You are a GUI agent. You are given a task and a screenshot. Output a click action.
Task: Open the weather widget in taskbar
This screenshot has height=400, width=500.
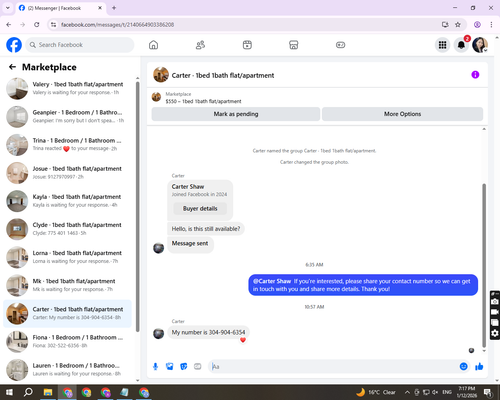(376, 392)
